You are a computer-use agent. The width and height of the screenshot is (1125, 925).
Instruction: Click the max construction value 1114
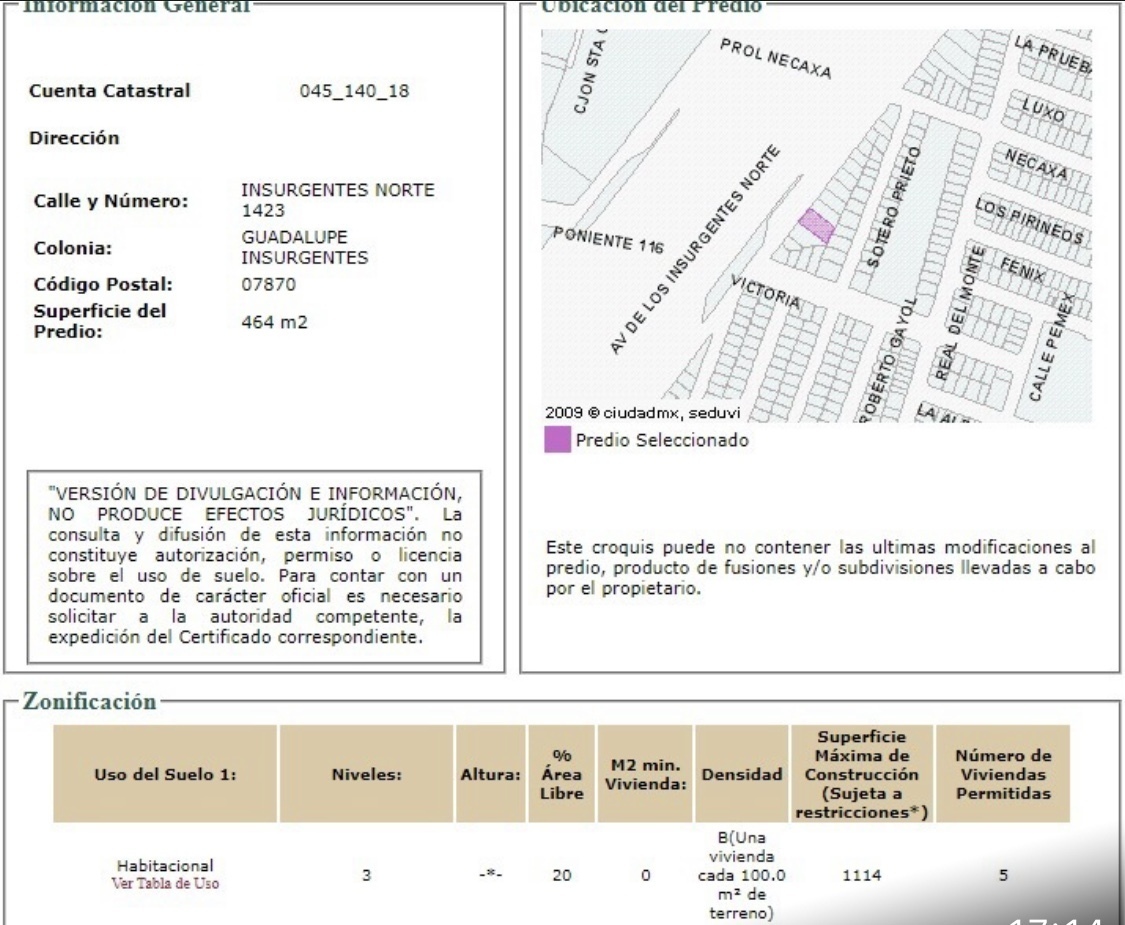pos(862,875)
